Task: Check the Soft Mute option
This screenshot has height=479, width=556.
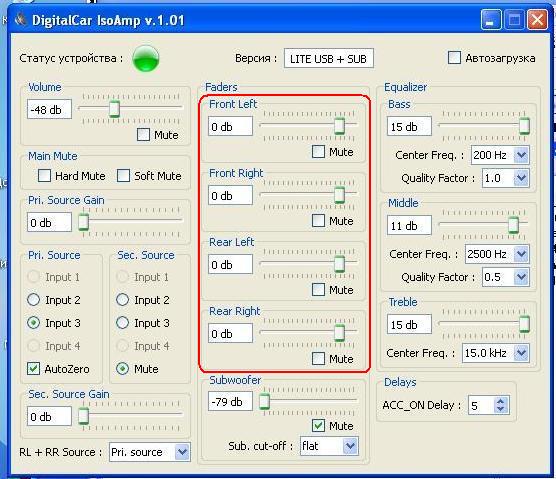Action: (x=123, y=176)
